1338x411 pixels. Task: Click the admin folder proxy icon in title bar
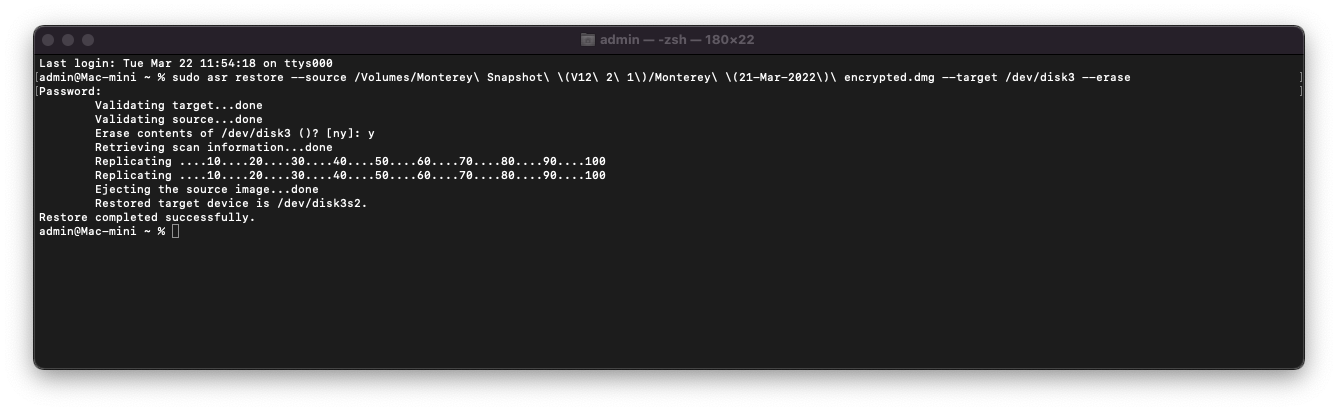tap(587, 40)
